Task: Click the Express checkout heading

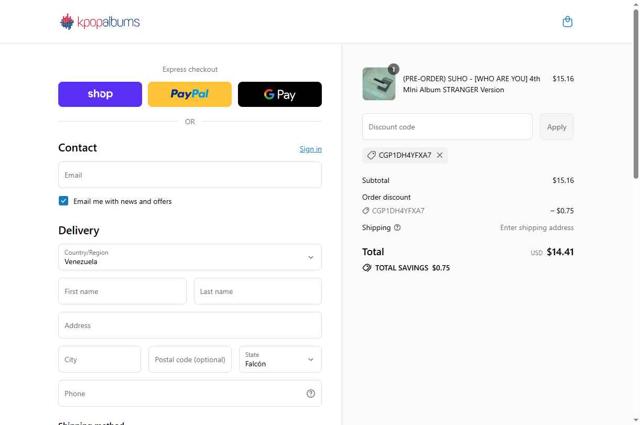Action: (190, 69)
